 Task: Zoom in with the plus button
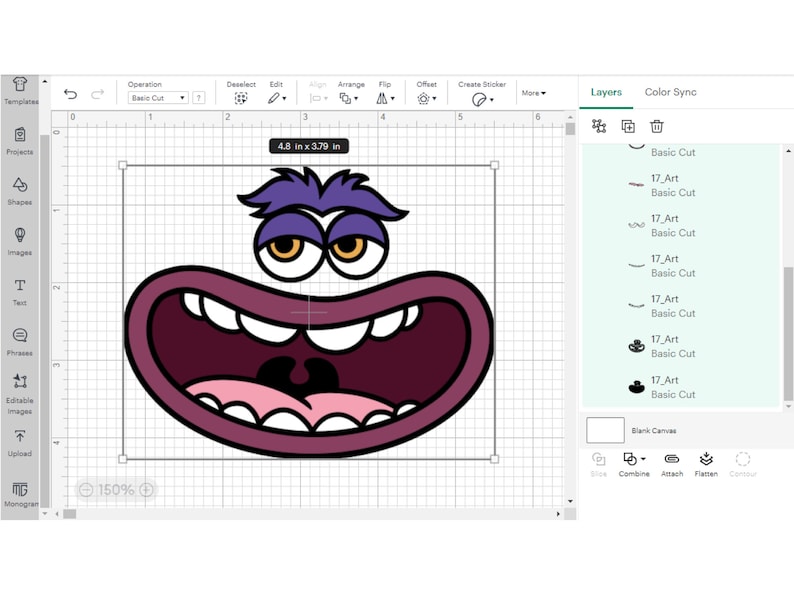click(146, 490)
